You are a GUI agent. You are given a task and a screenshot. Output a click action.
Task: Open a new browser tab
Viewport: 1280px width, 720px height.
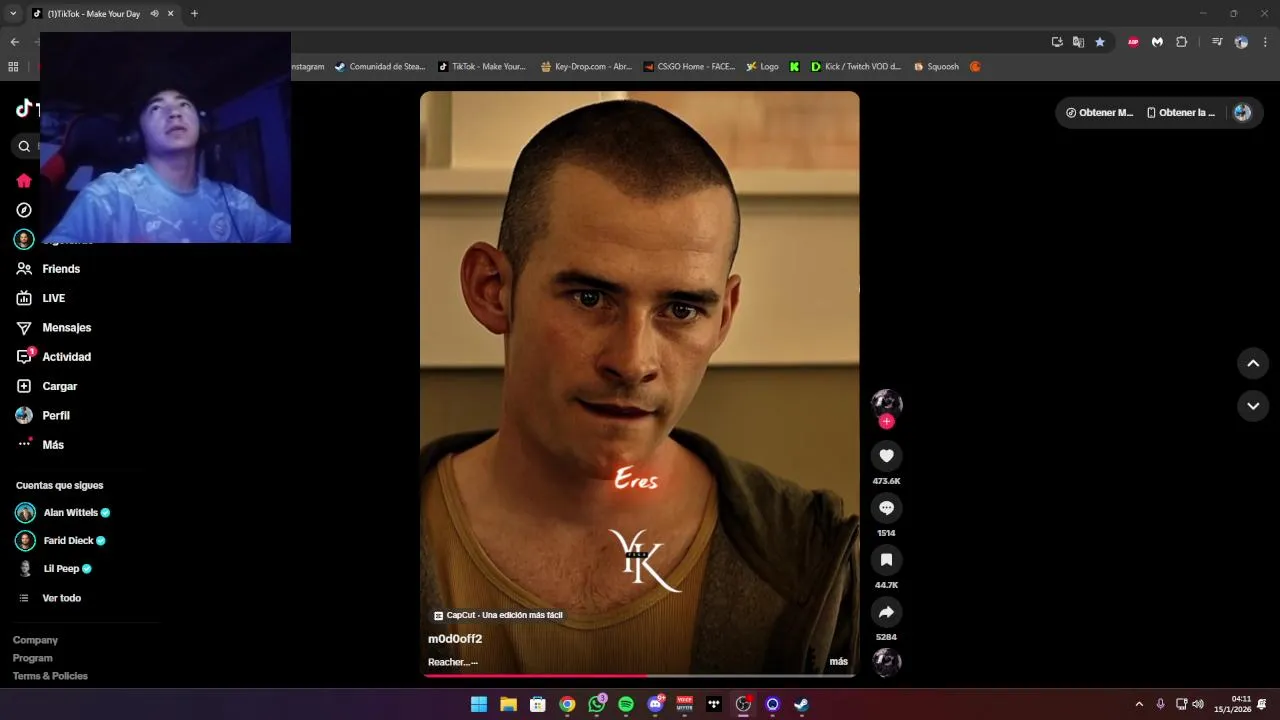tap(194, 14)
